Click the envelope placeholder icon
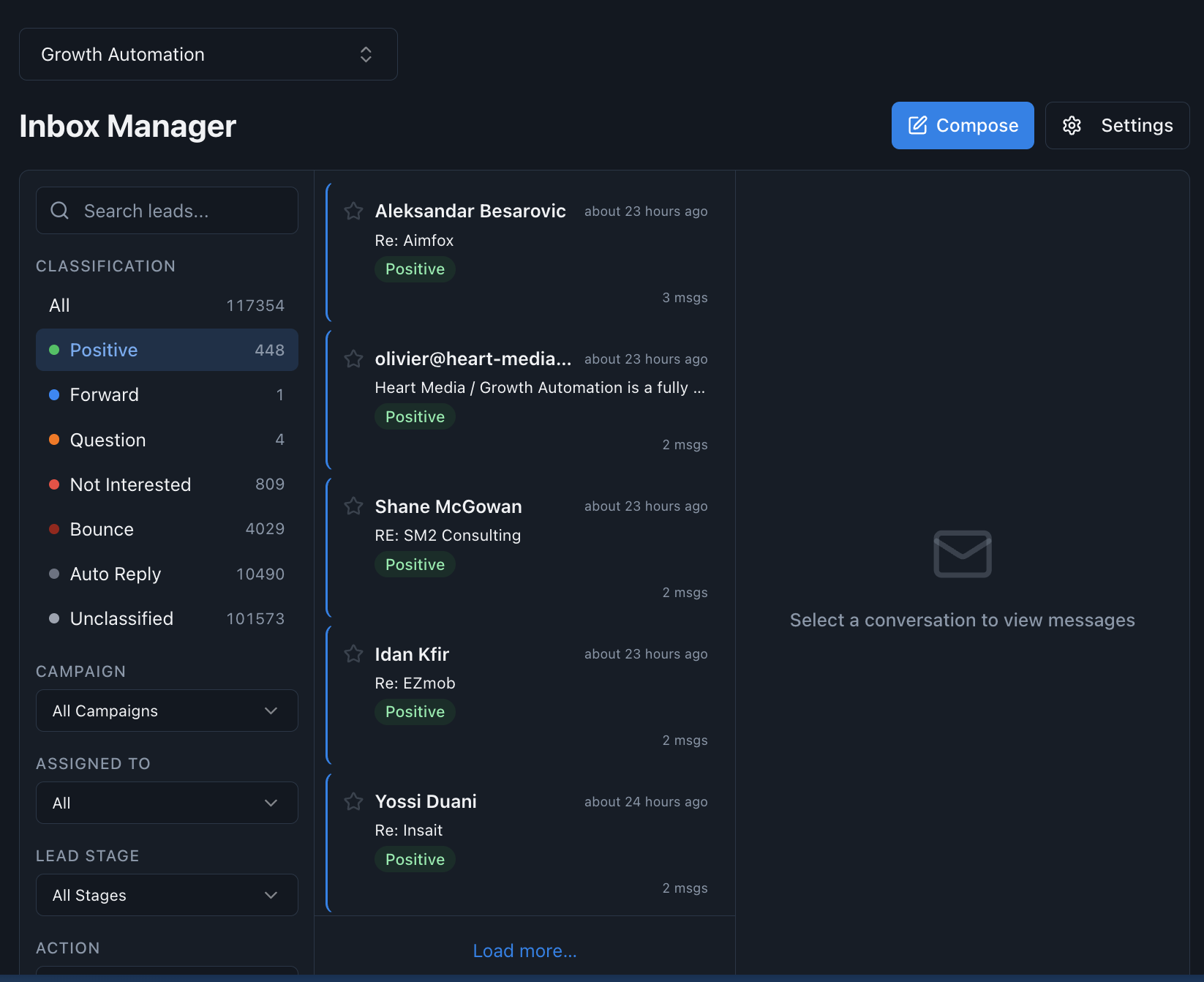This screenshot has height=982, width=1204. pos(962,554)
